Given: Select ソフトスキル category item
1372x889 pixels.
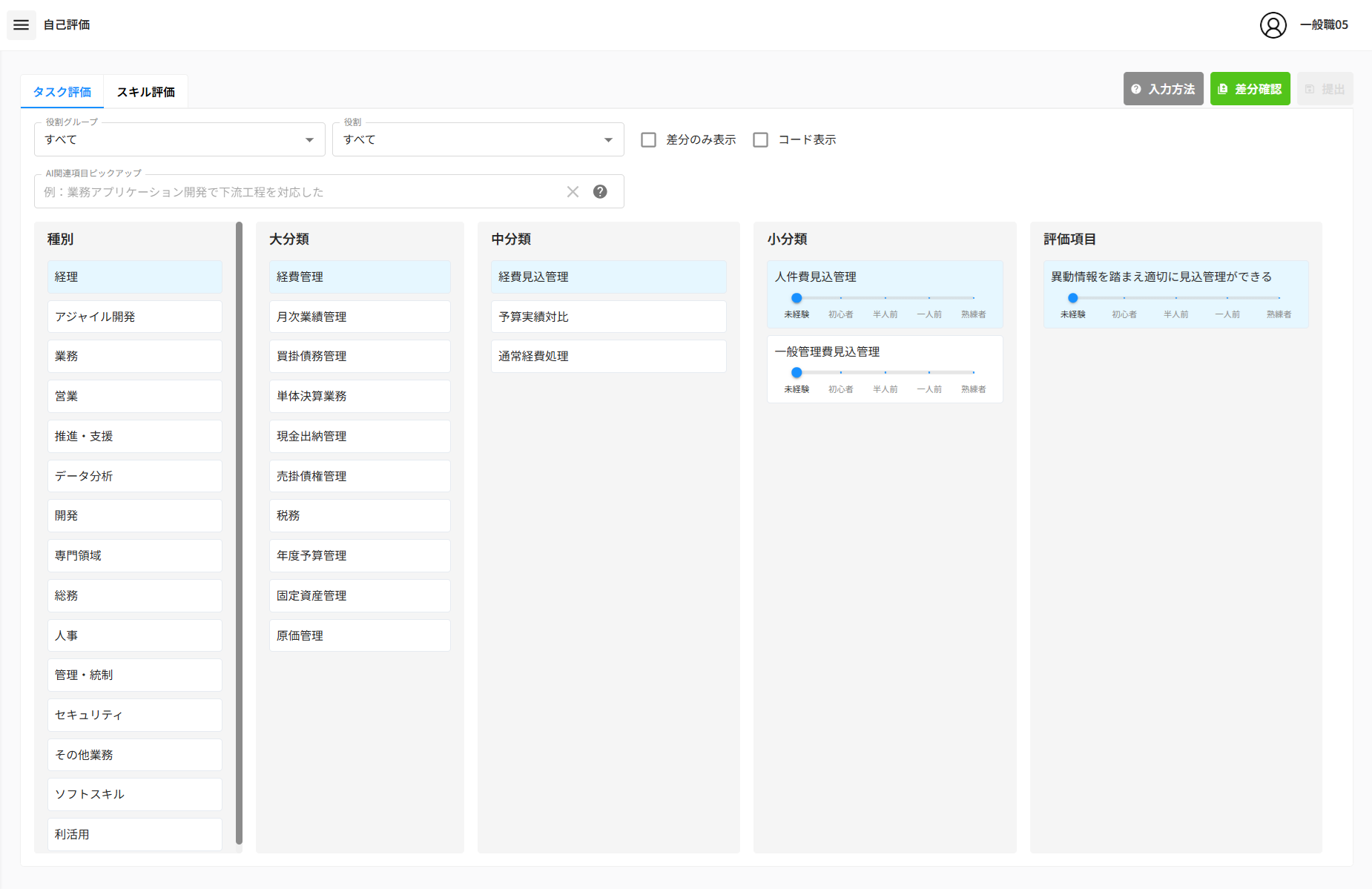Looking at the screenshot, I should point(135,794).
